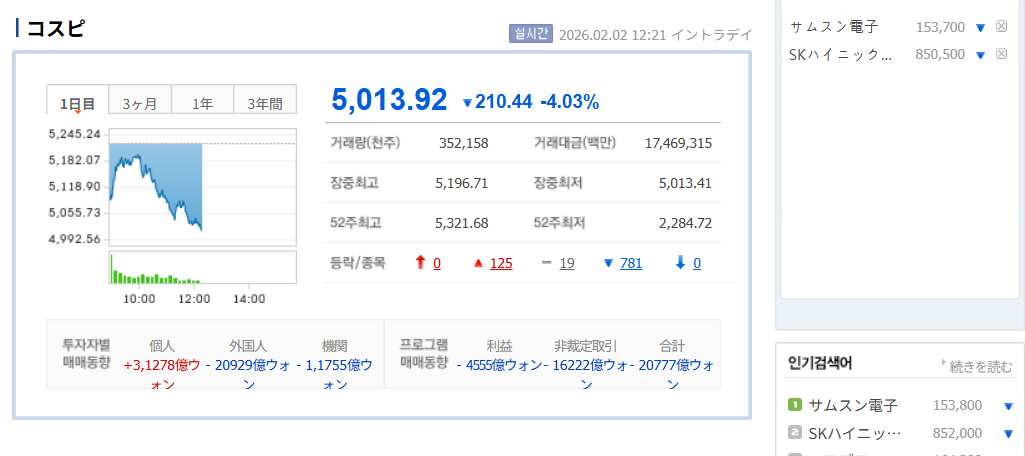Image resolution: width=1025 pixels, height=456 pixels.
Task: Click the gray unchanged dash icon beside 19
Action: pos(545,263)
